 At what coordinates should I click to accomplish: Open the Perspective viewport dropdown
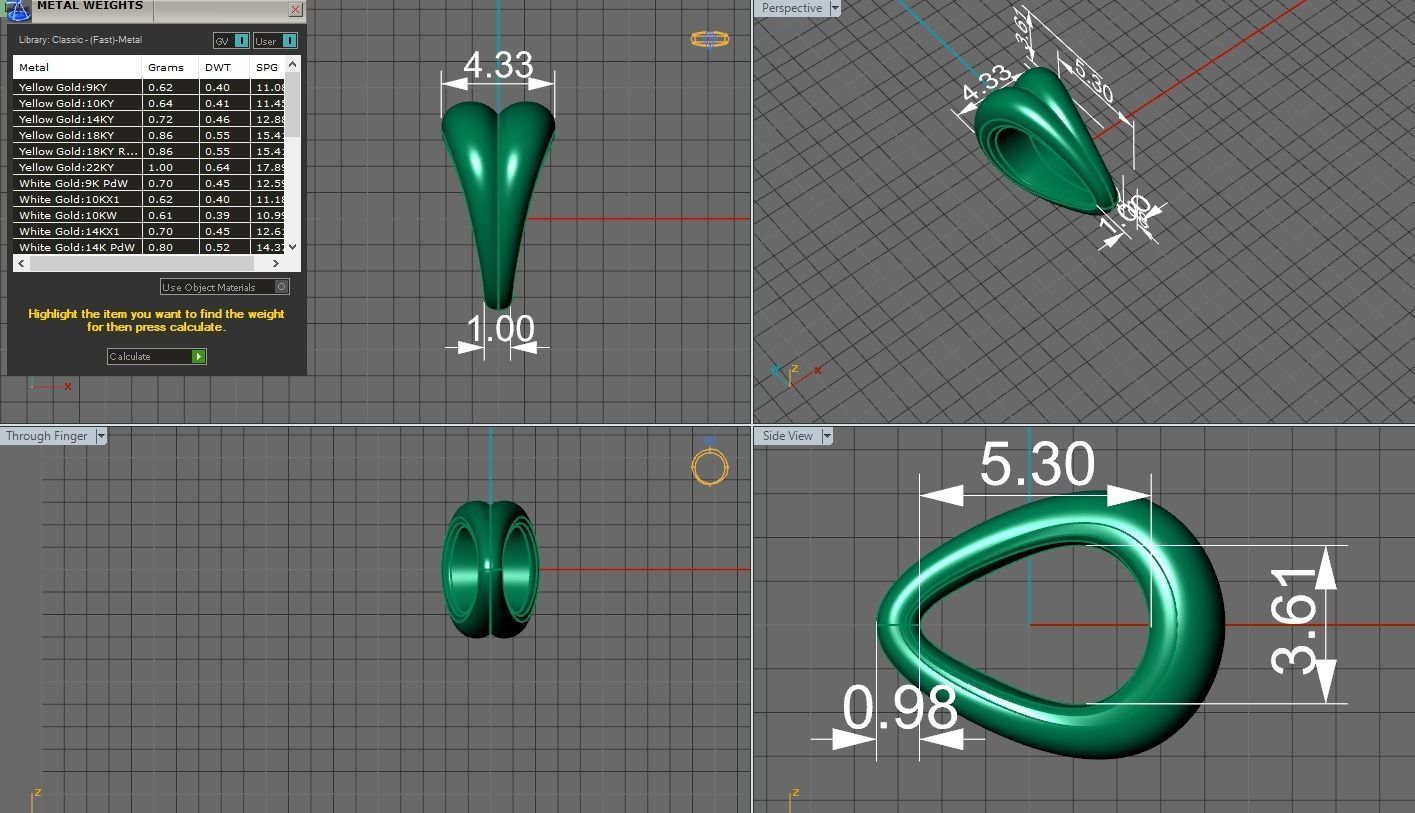point(835,8)
